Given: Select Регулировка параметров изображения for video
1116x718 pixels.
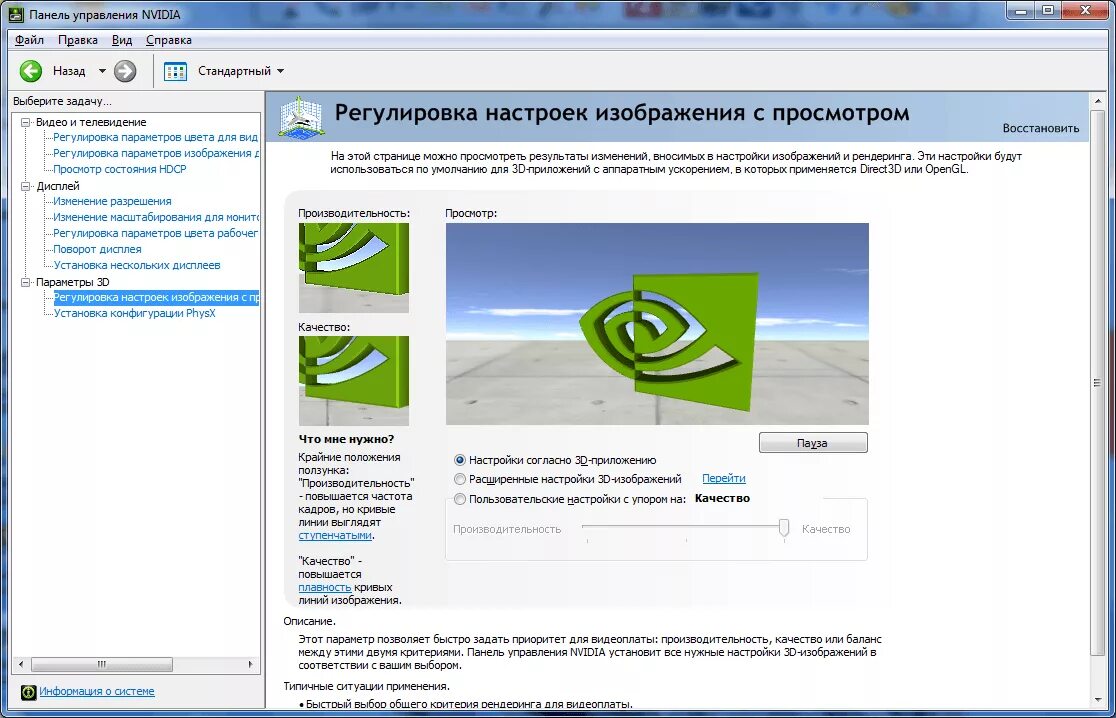Looking at the screenshot, I should point(156,153).
